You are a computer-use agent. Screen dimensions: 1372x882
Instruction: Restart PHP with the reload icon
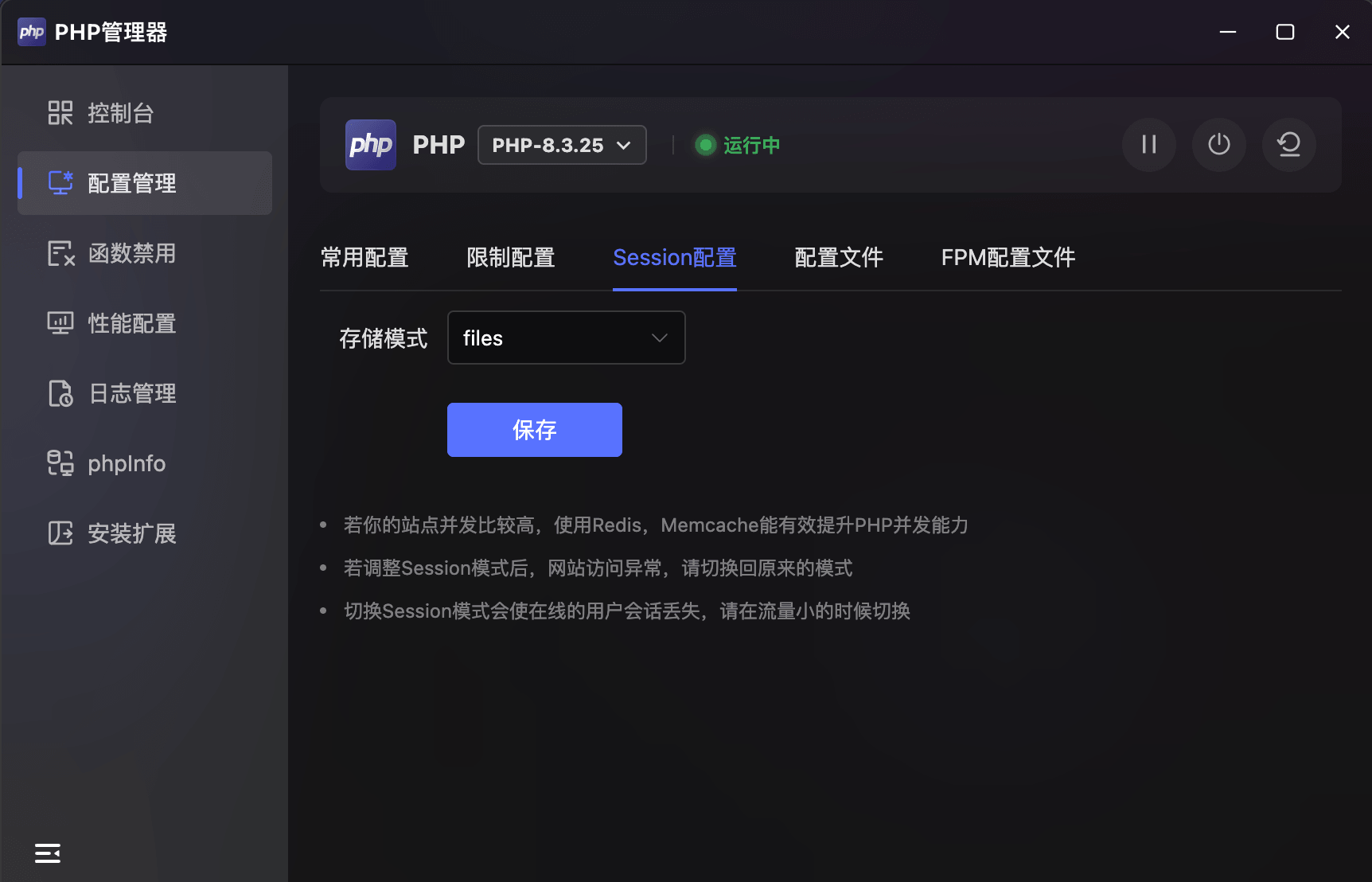(x=1288, y=145)
